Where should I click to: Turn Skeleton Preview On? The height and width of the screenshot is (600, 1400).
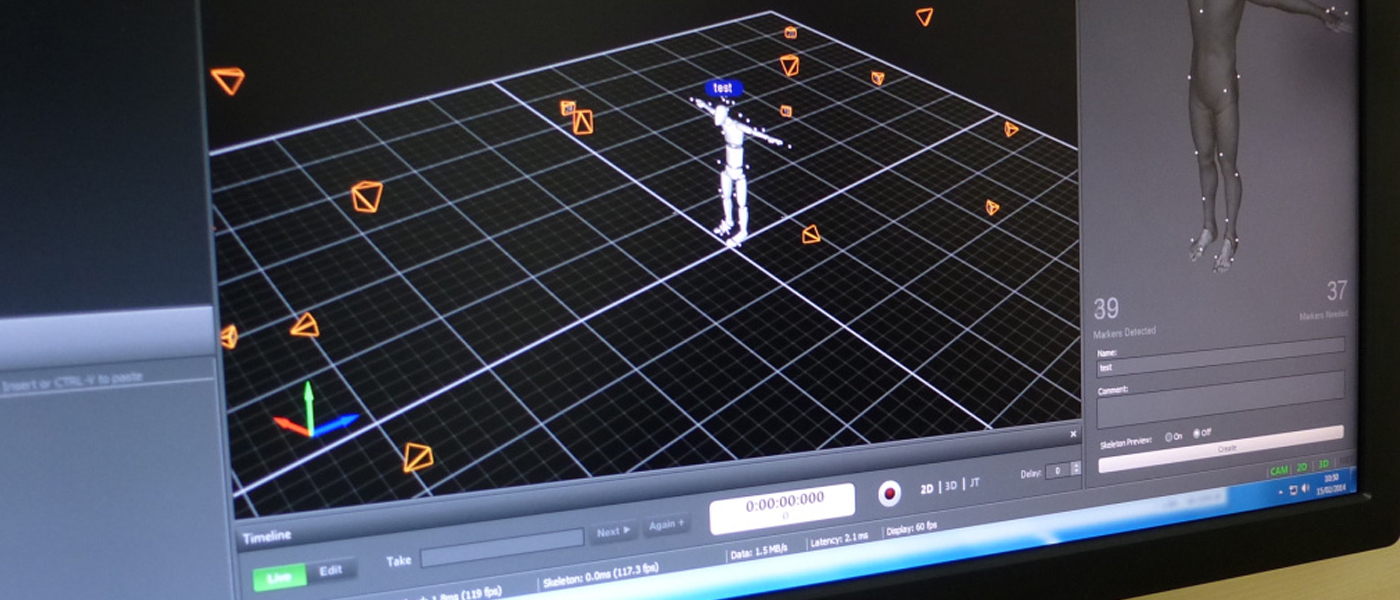pyautogui.click(x=1169, y=437)
